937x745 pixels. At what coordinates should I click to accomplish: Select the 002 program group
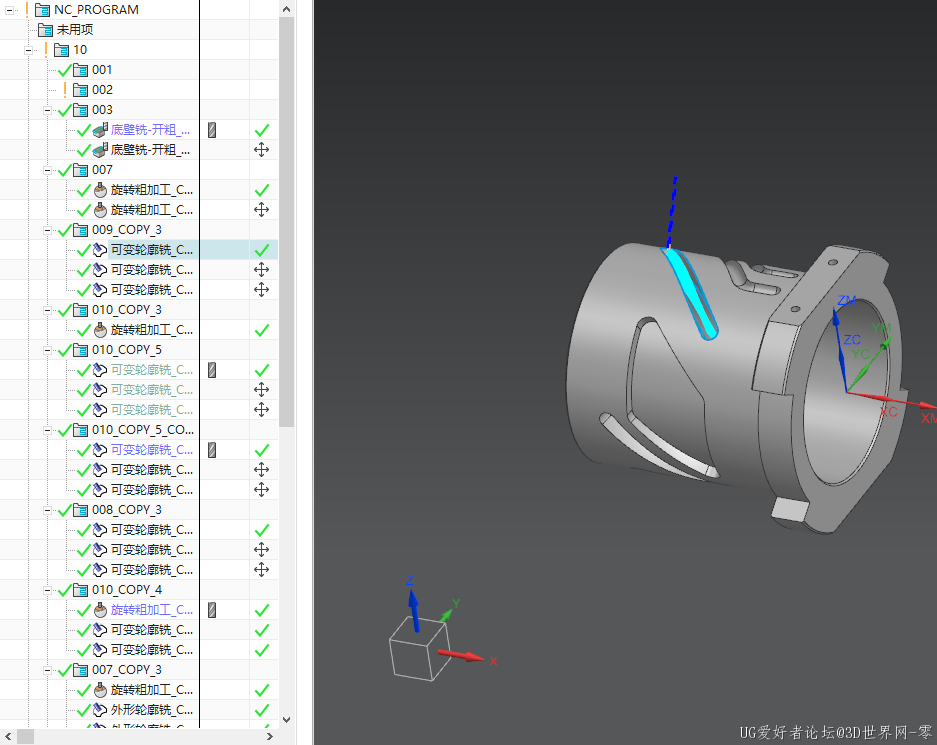[x=102, y=90]
